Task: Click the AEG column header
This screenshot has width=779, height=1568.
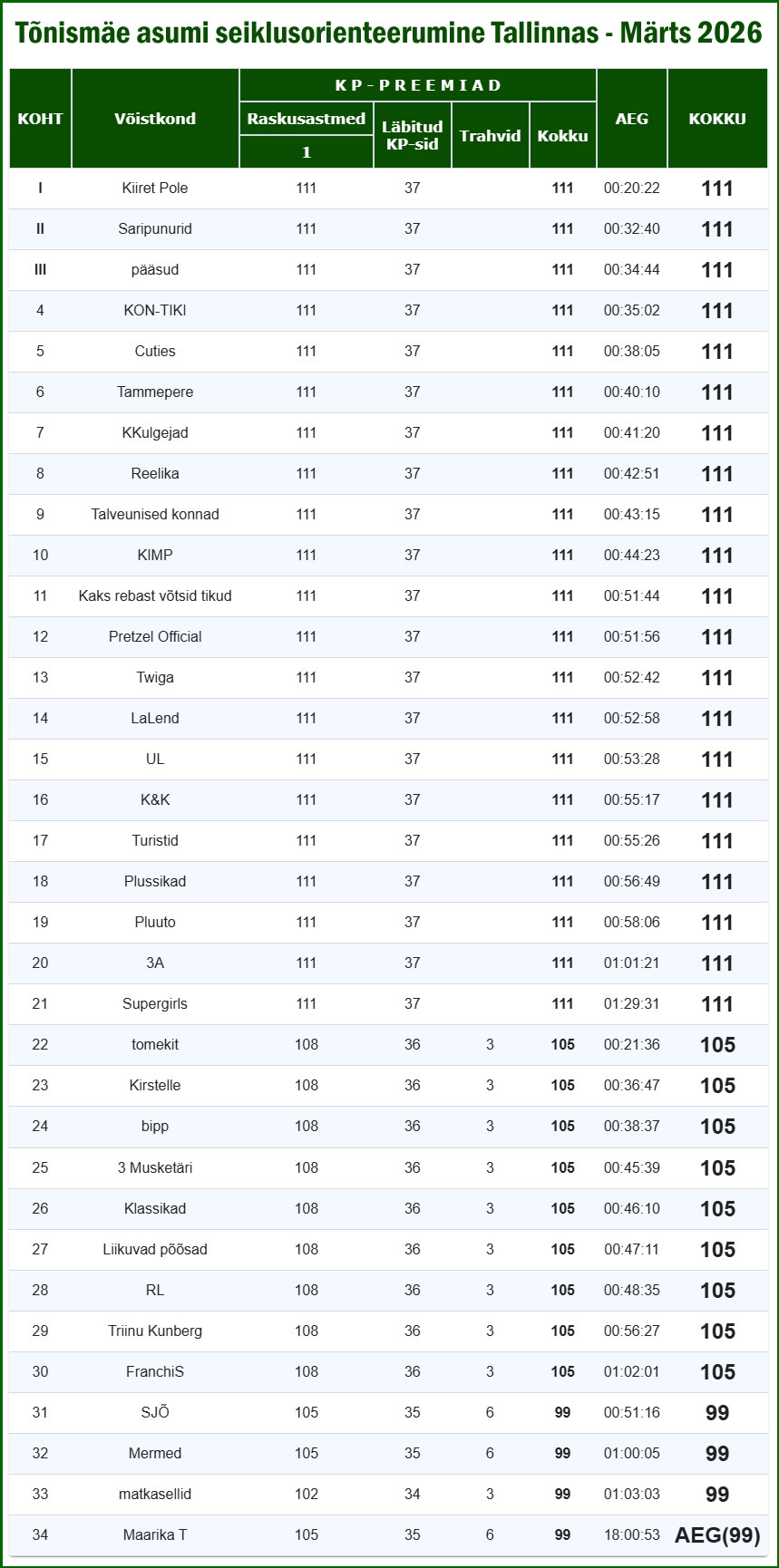Action: [632, 119]
